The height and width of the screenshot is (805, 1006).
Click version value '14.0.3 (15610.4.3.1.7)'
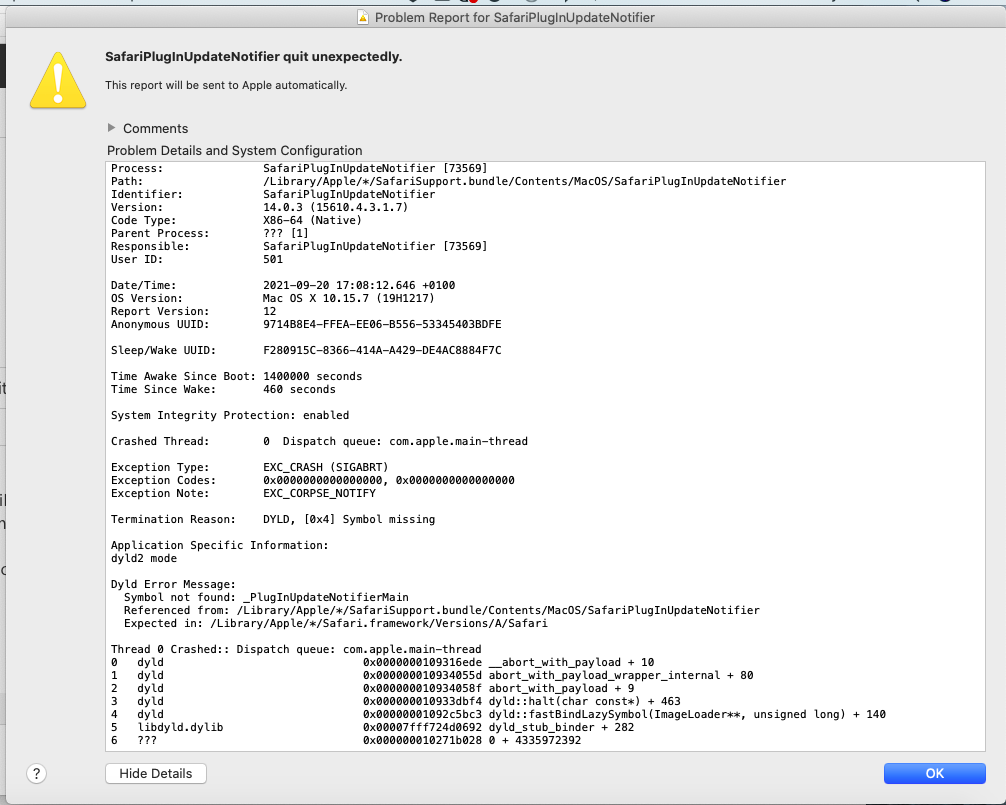pos(336,207)
